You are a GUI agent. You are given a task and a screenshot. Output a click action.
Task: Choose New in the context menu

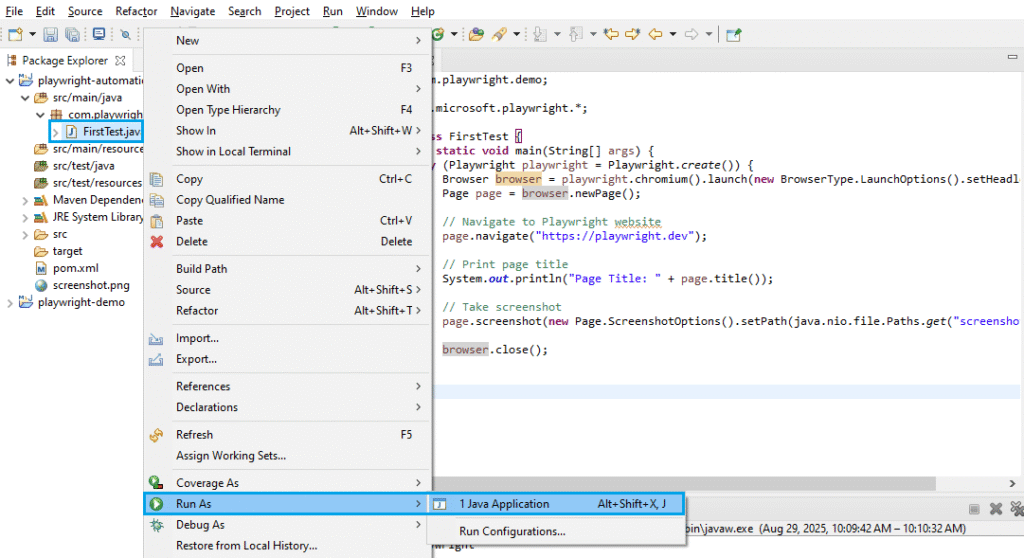pyautogui.click(x=287, y=41)
